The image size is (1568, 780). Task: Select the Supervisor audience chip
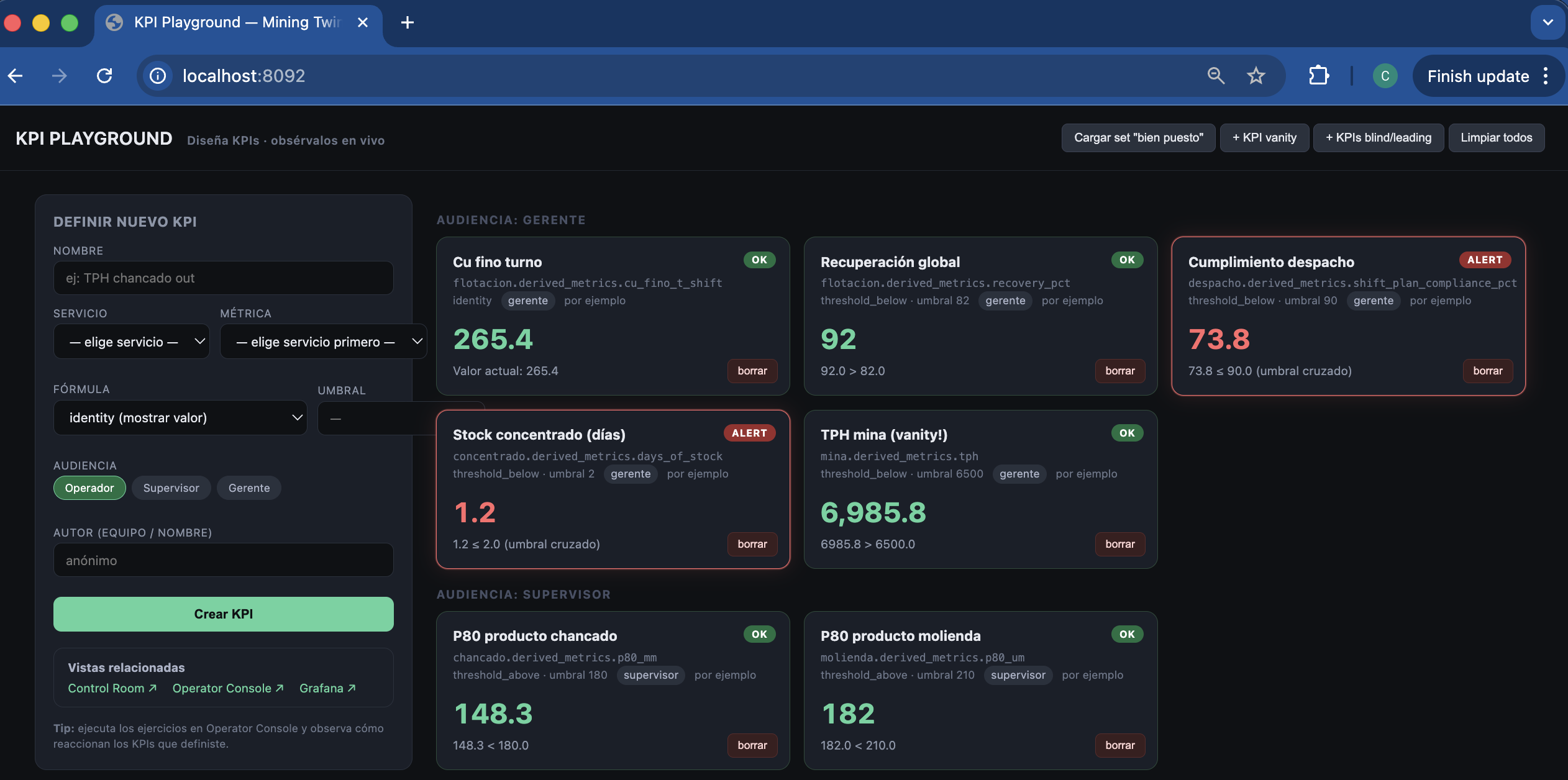171,488
